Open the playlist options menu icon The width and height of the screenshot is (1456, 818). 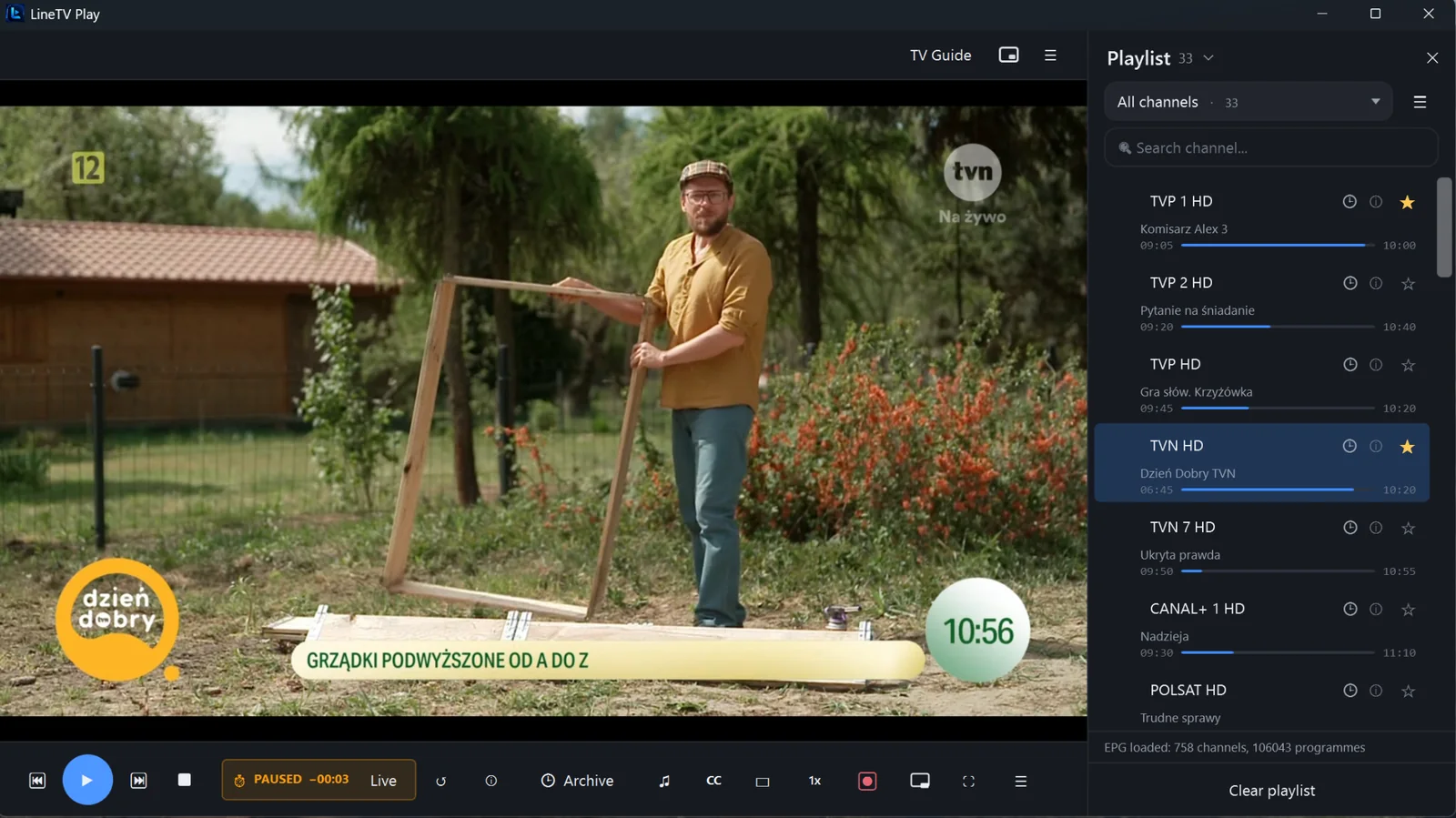[x=1420, y=102]
